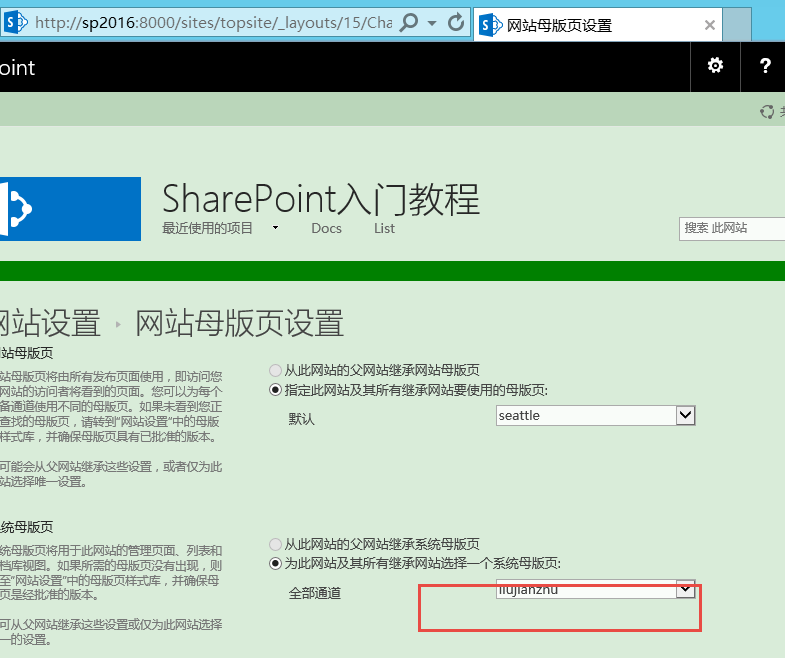
Task: Click the address bar search magnifier
Action: tap(409, 23)
